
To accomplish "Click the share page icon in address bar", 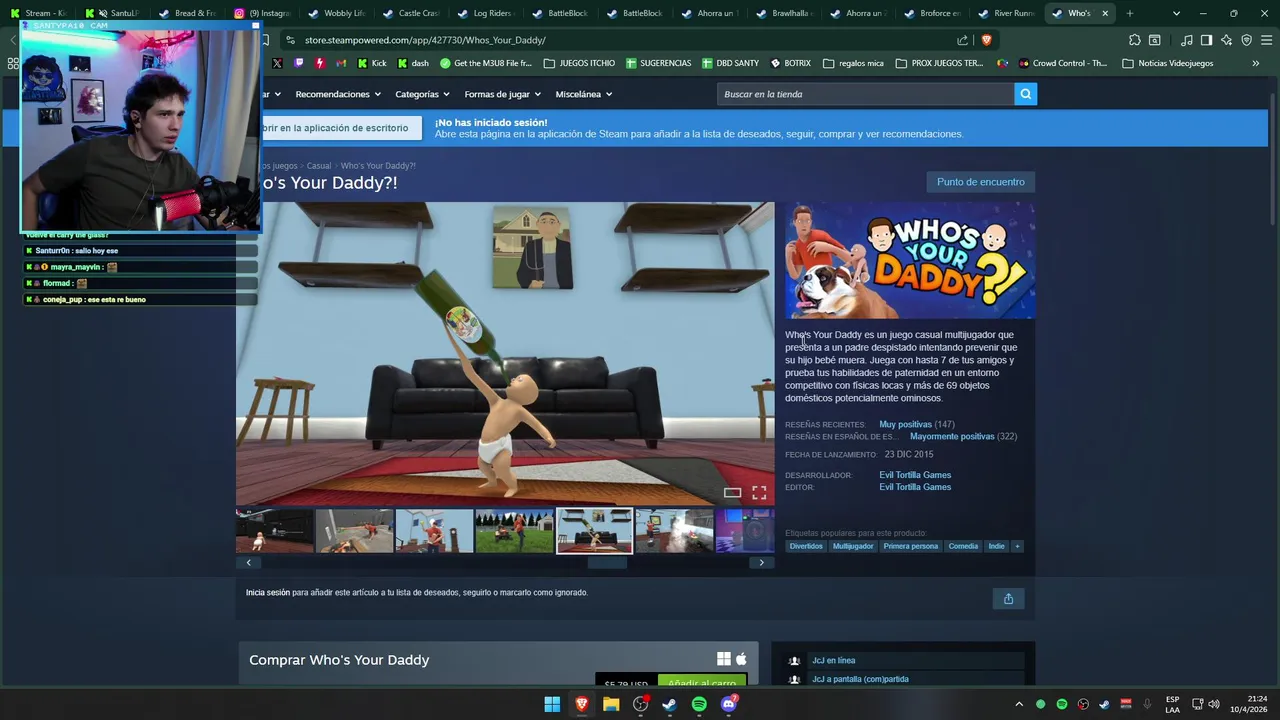I will coord(962,40).
